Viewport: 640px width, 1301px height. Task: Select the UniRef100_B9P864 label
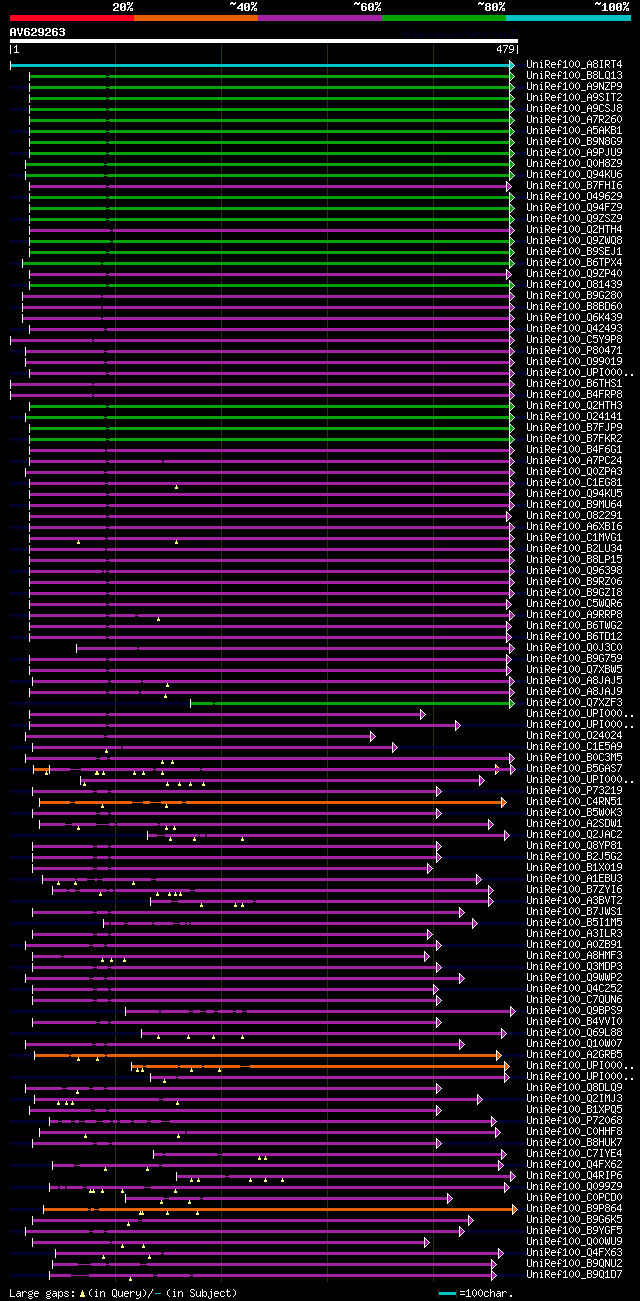pyautogui.click(x=574, y=1208)
